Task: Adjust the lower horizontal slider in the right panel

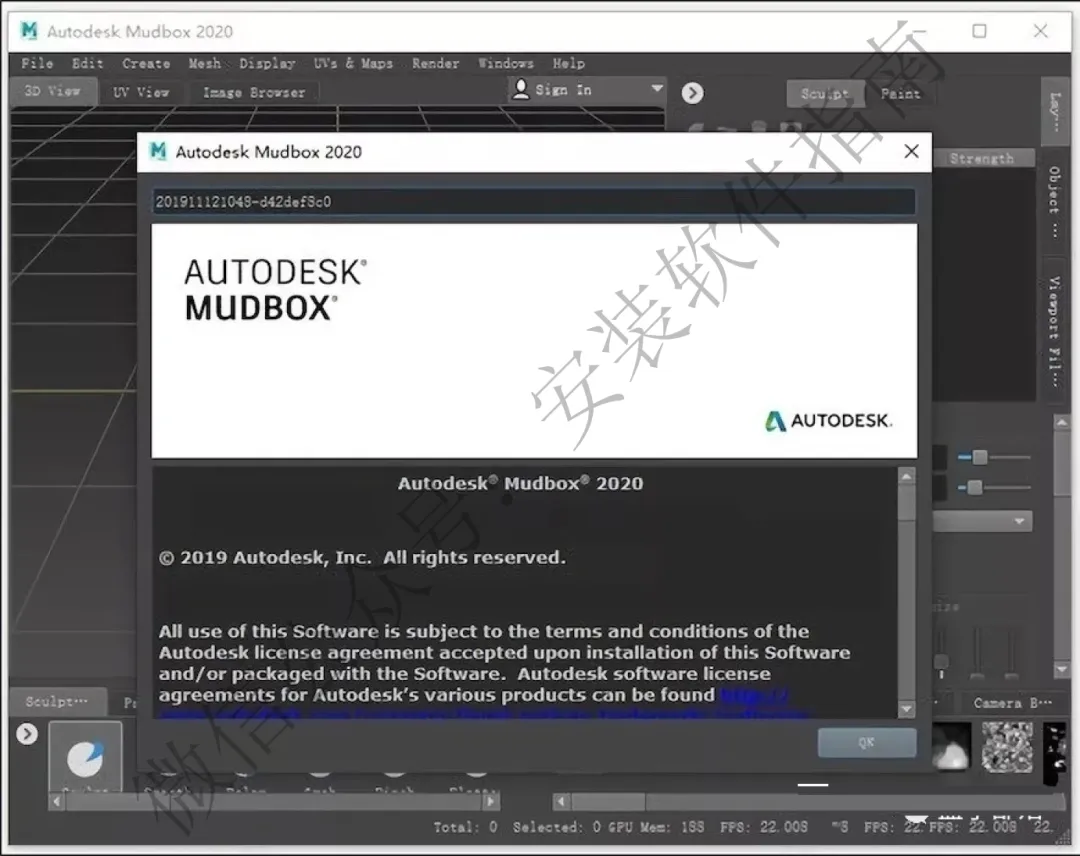Action: pos(974,488)
